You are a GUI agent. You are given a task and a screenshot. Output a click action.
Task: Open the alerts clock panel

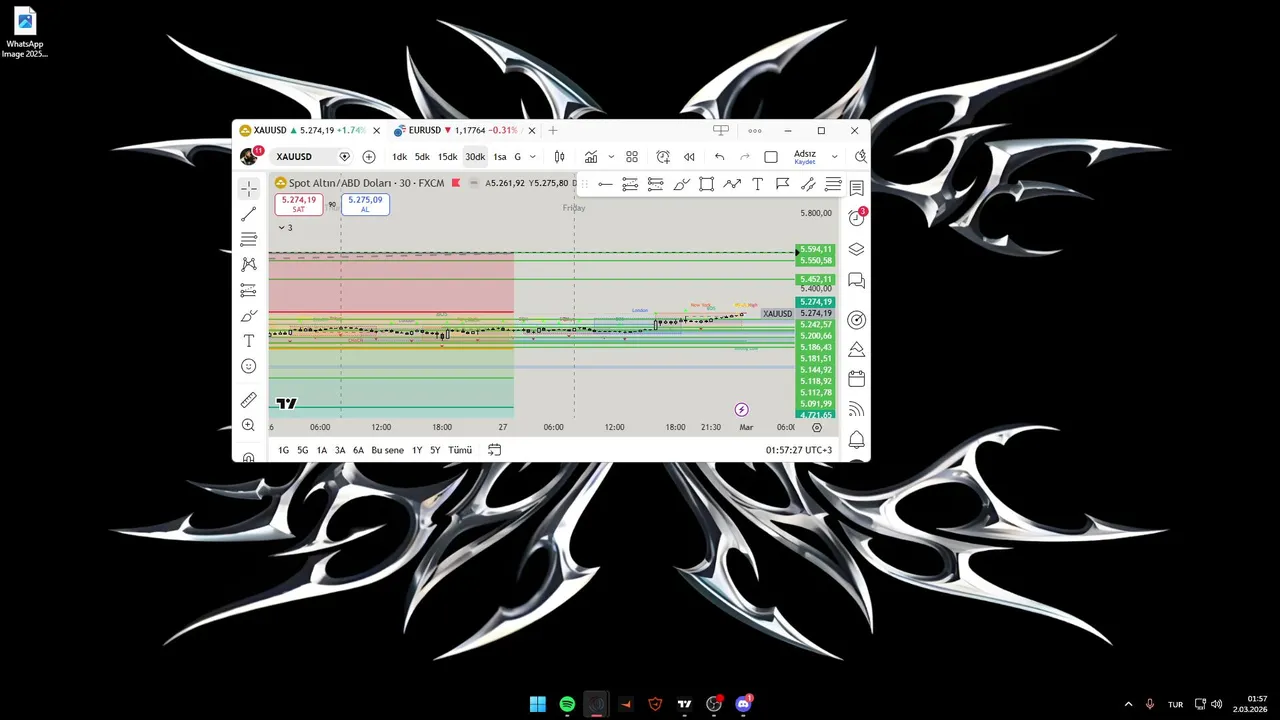[857, 218]
